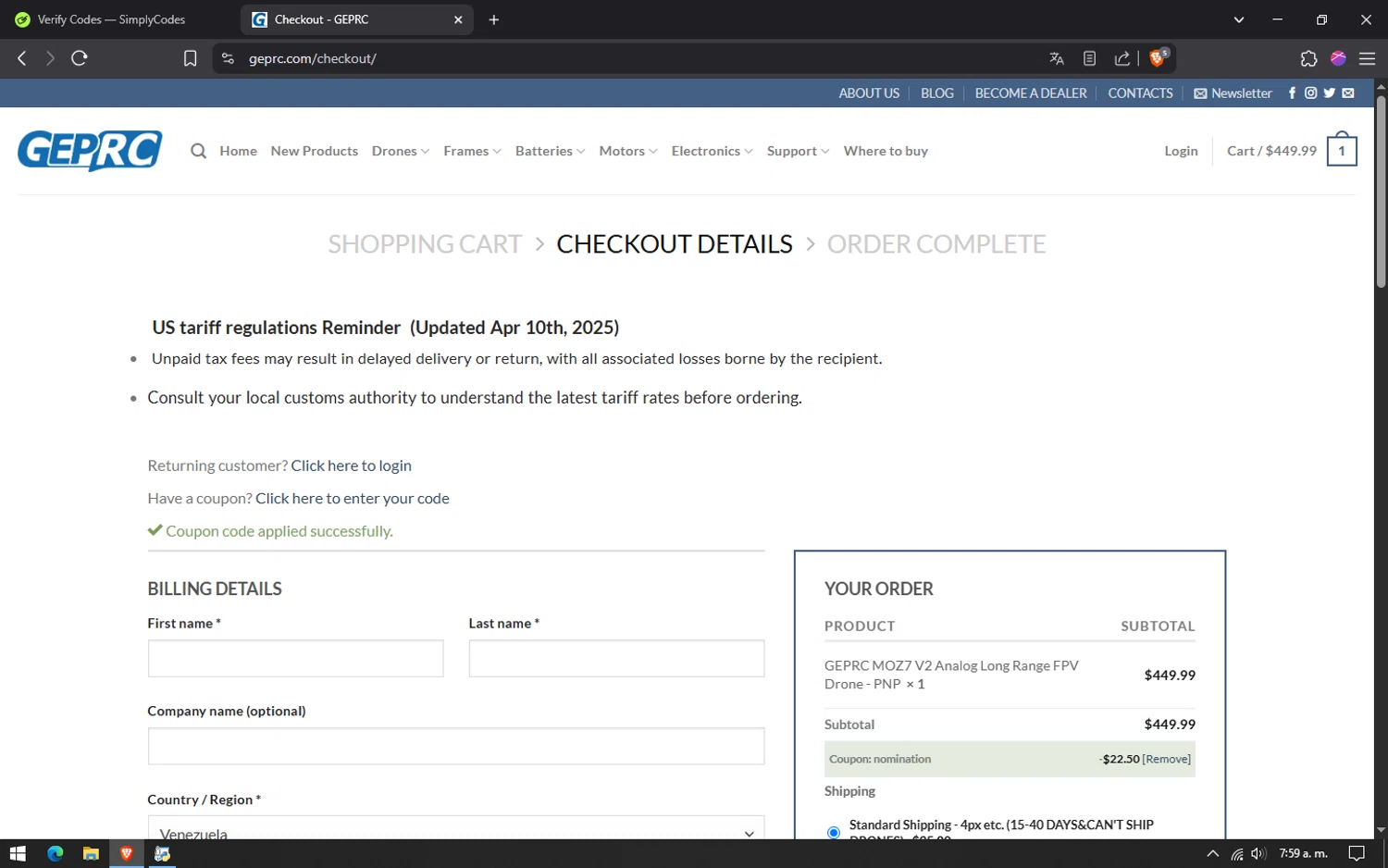Go back with the browser back arrow
The width and height of the screenshot is (1388, 868).
22,58
